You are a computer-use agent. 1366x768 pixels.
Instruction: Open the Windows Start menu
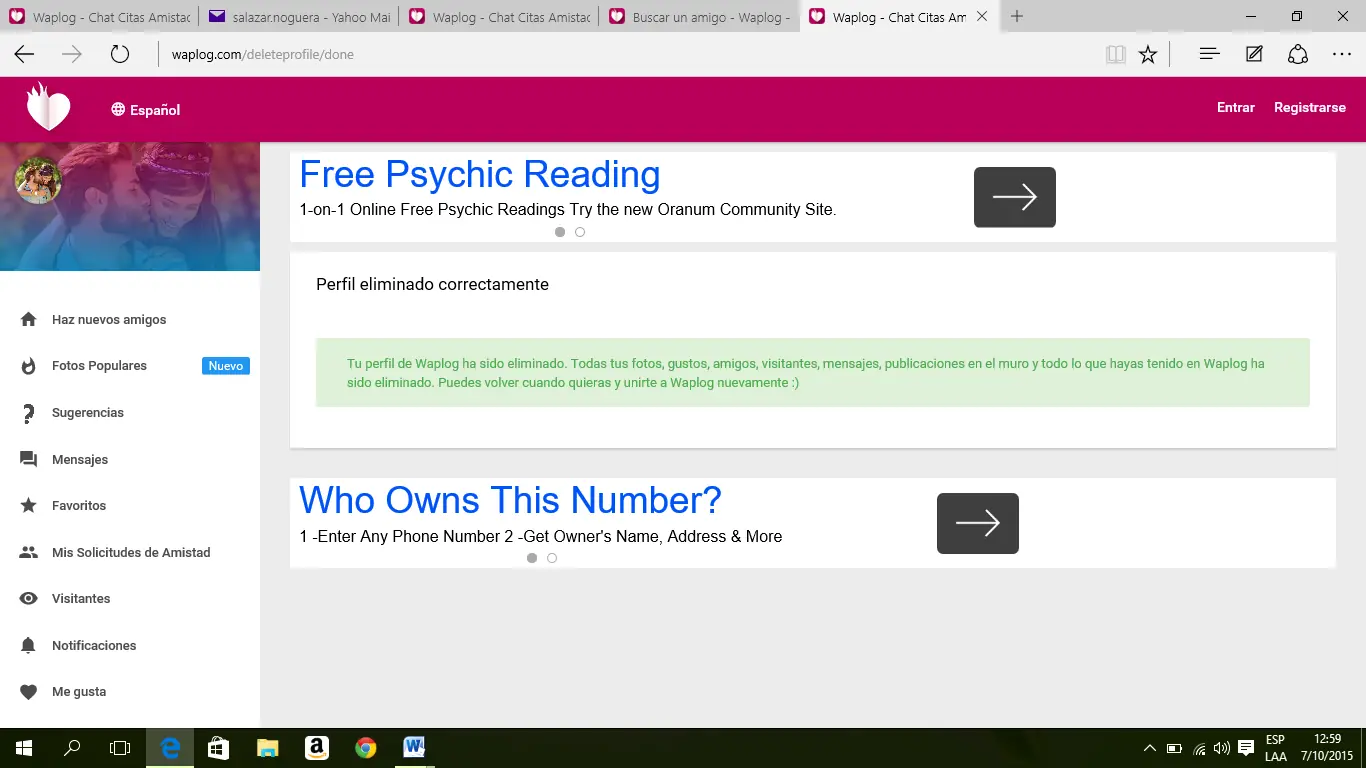coord(24,748)
